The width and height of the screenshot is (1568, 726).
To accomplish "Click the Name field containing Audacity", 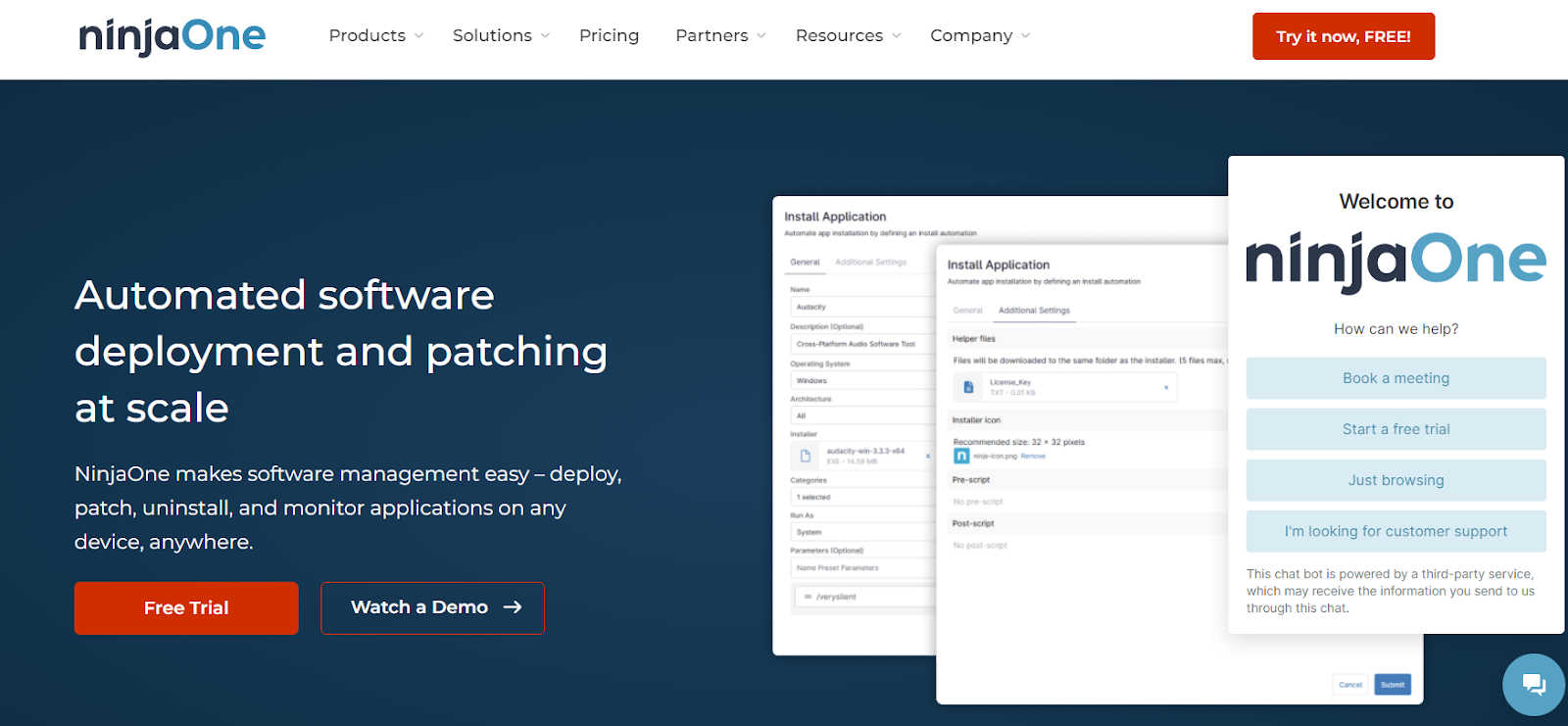I will click(863, 307).
